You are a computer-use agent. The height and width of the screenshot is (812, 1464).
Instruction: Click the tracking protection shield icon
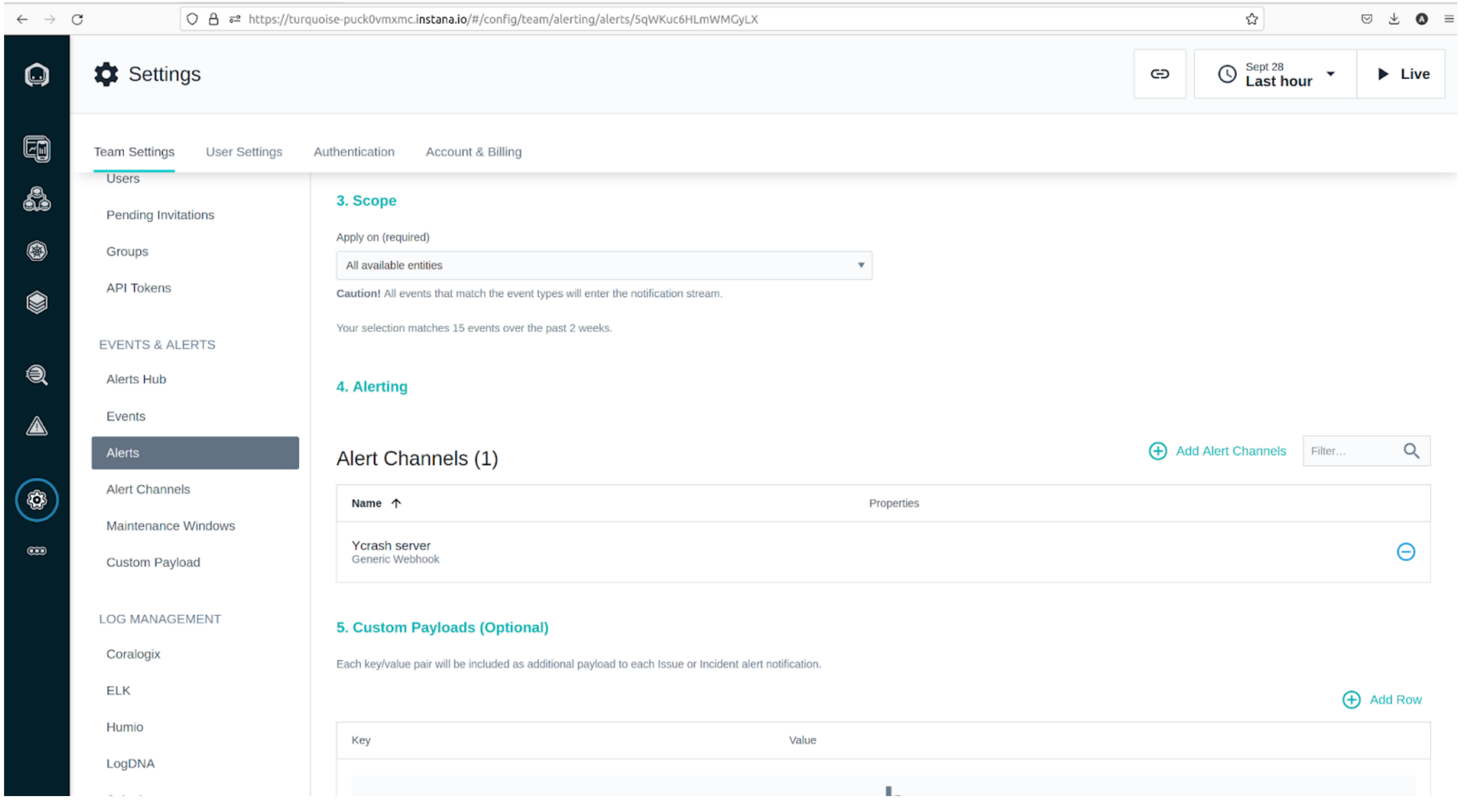coord(192,19)
